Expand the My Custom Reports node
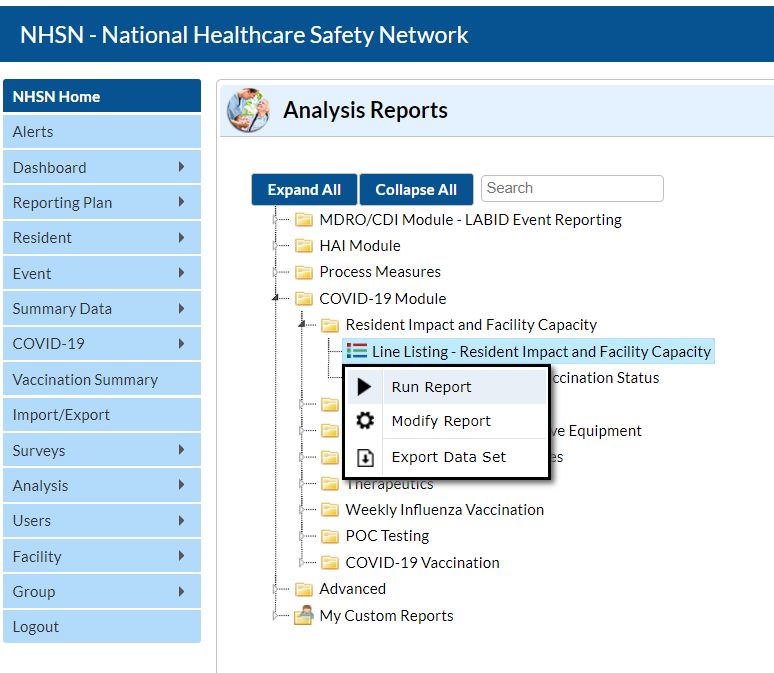774x673 pixels. [275, 615]
